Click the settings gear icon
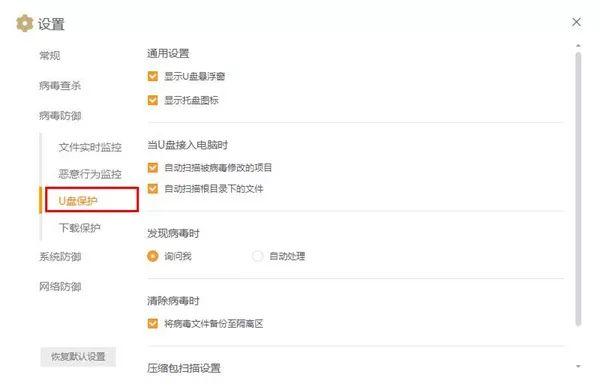Viewport: 600px width, 386px height. [24, 23]
